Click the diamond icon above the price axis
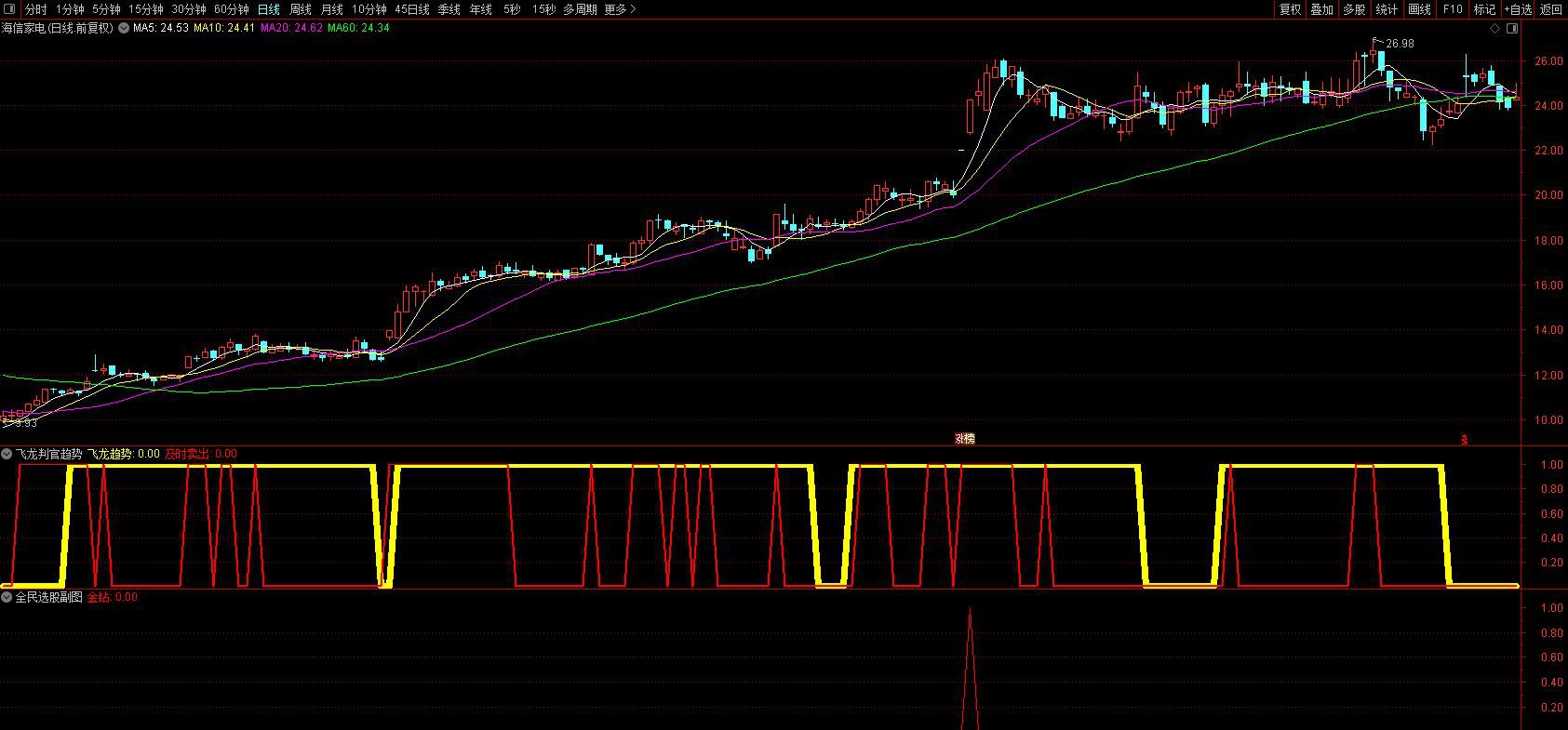The image size is (1568, 730). tap(1495, 28)
